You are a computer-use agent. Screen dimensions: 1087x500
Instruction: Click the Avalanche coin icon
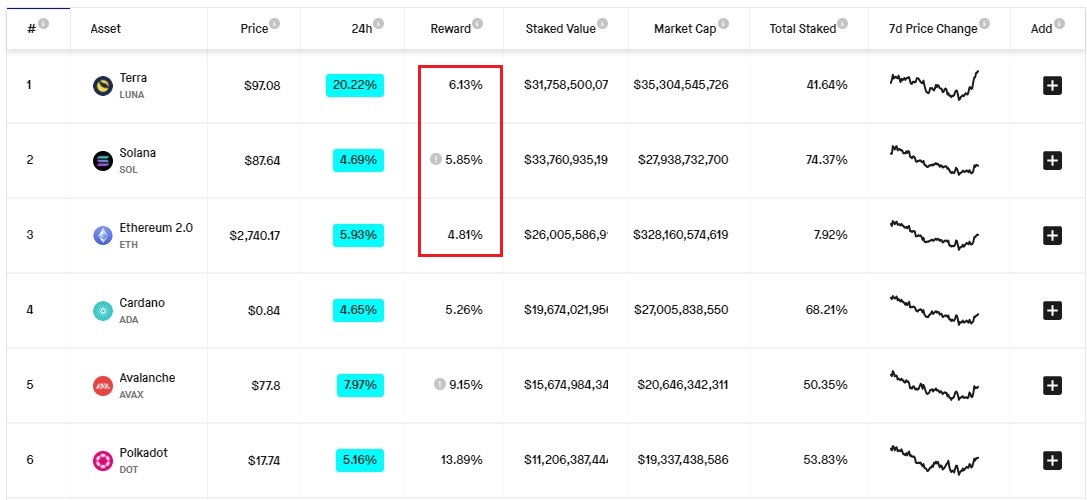tap(102, 385)
